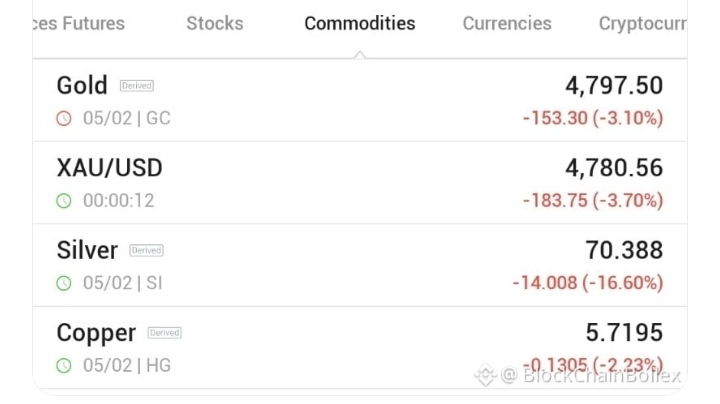Open the Copper commodity name link

[96, 333]
